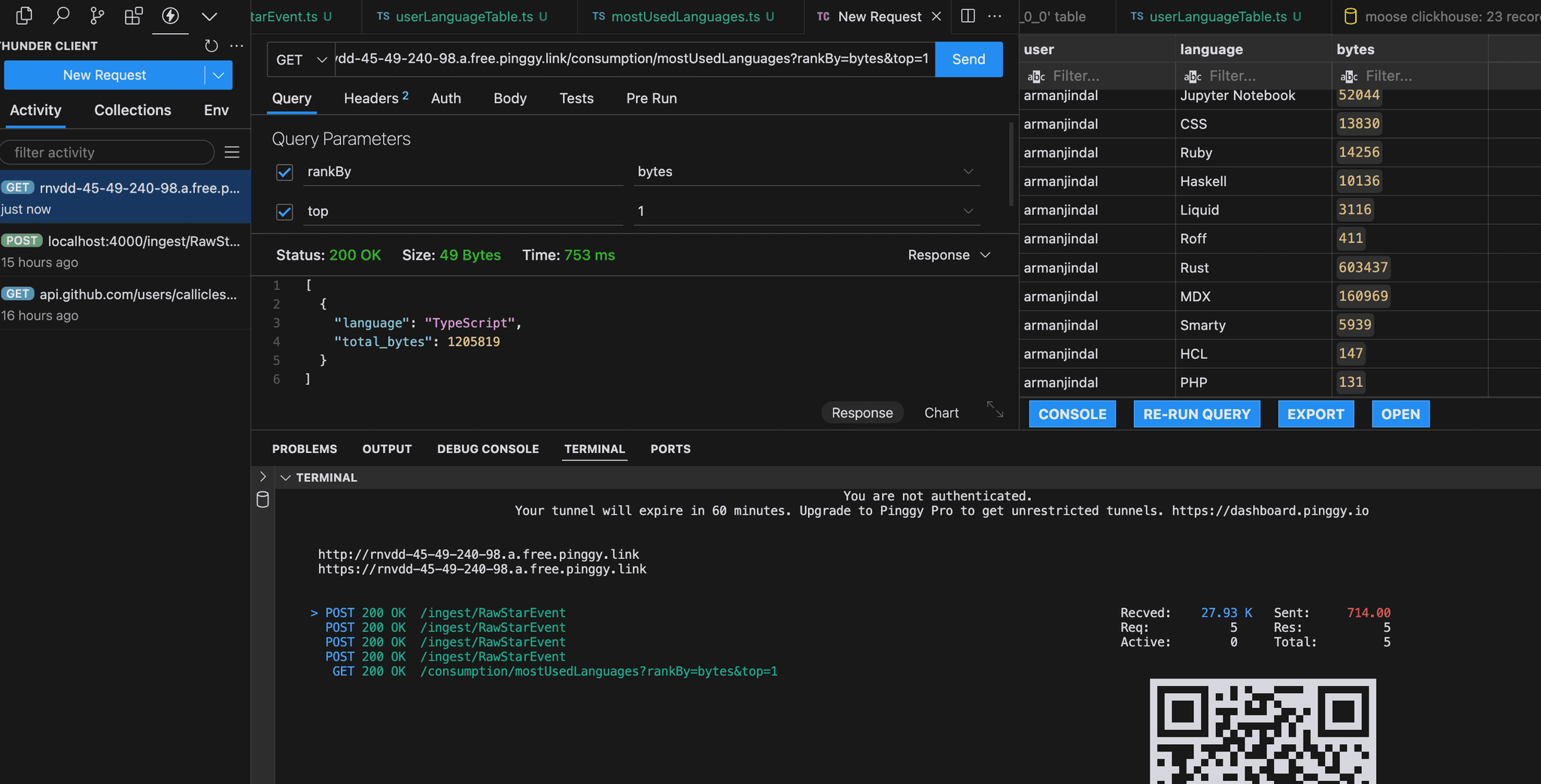Select the Response view pill
This screenshot has height=784, width=1541.
862,413
